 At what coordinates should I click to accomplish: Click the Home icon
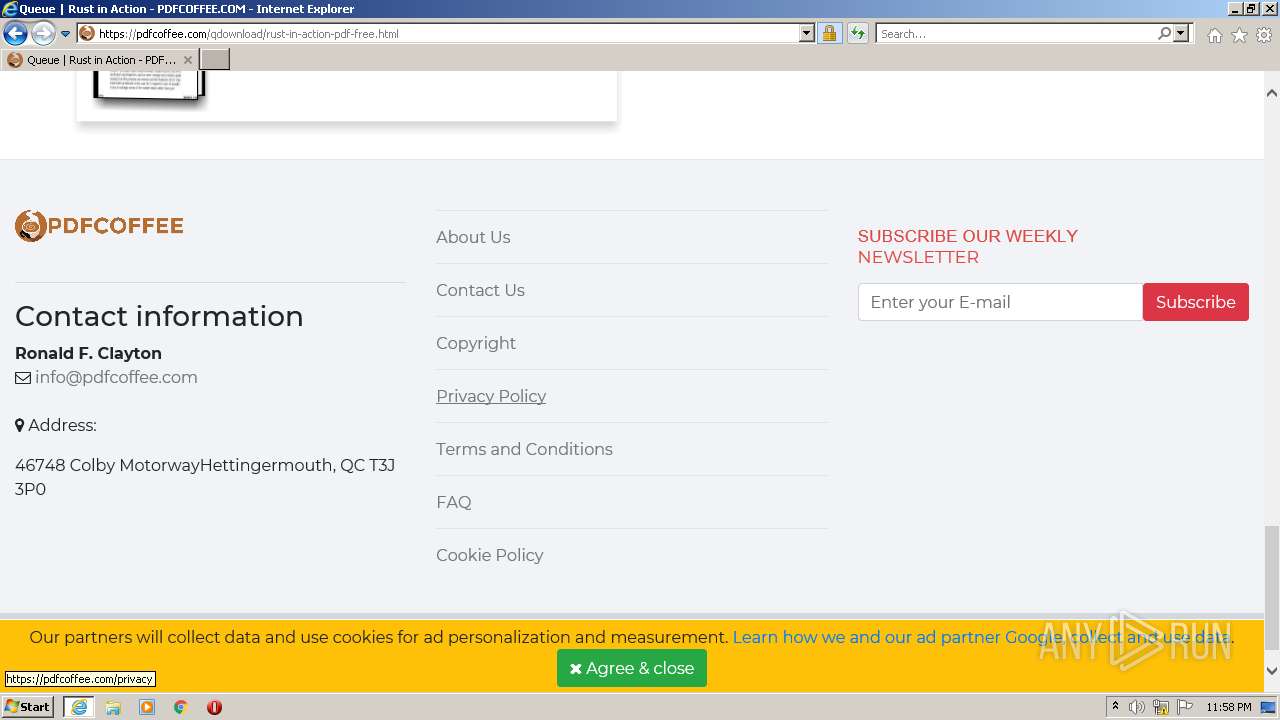[x=1214, y=35]
